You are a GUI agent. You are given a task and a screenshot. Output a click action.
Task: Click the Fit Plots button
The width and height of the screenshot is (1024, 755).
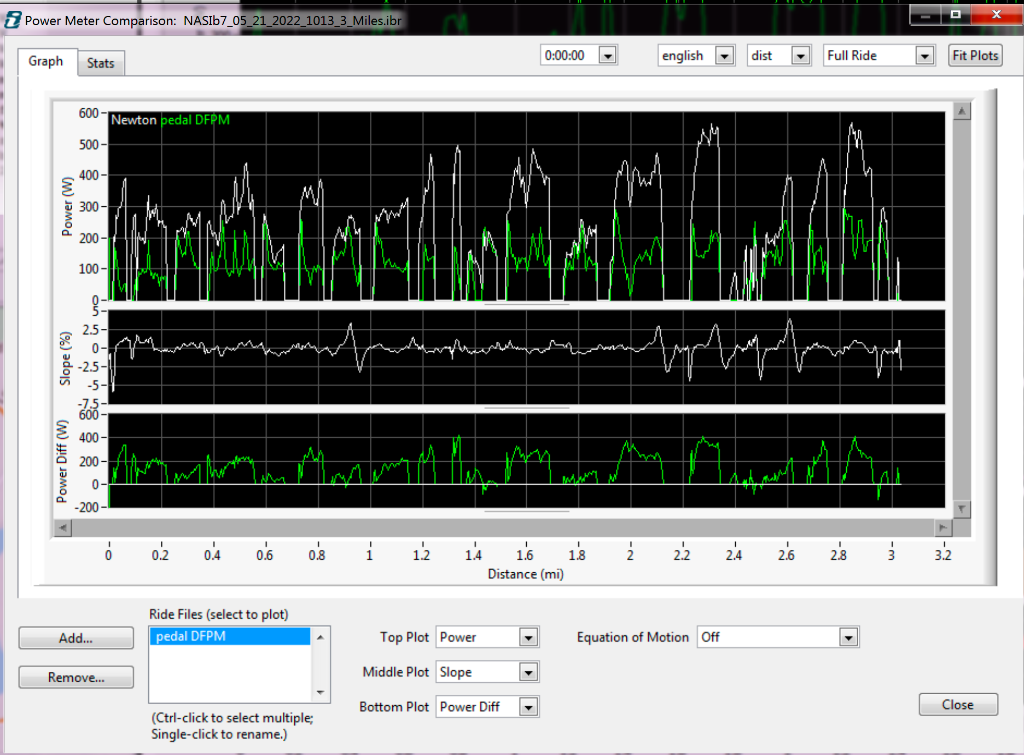[974, 55]
